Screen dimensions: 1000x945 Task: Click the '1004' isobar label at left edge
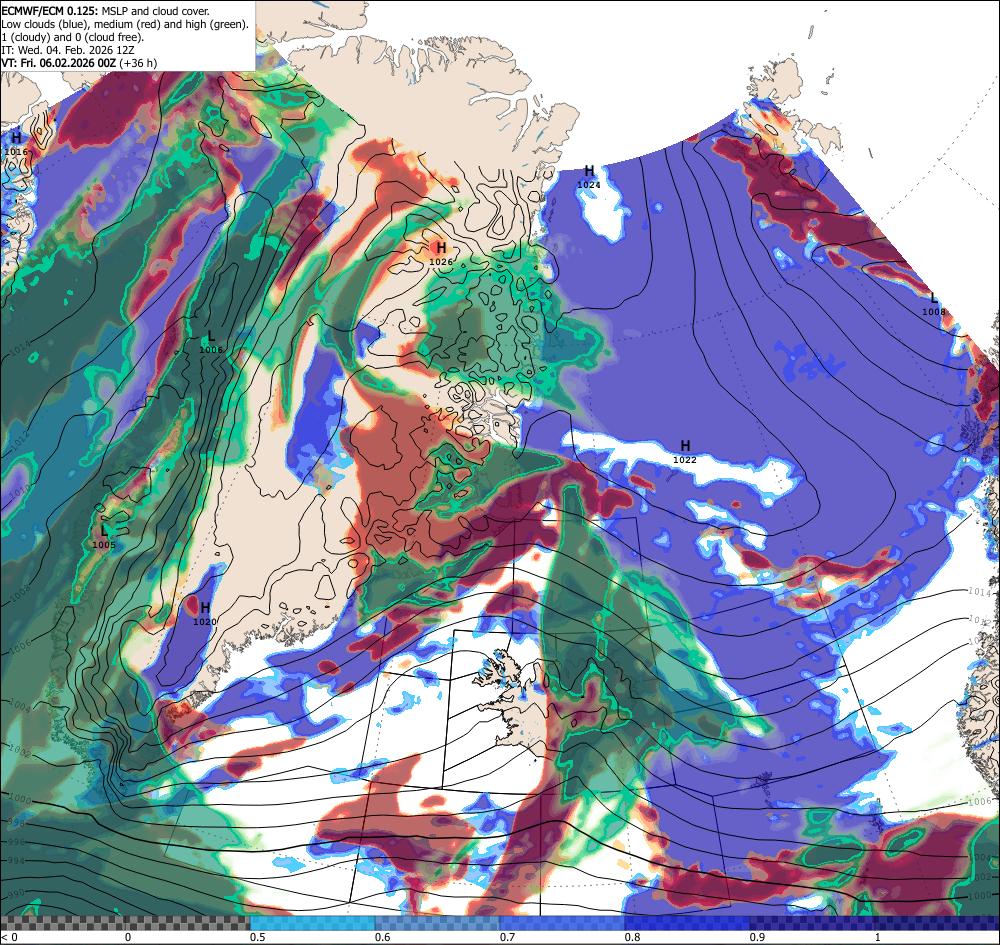(x=20, y=707)
